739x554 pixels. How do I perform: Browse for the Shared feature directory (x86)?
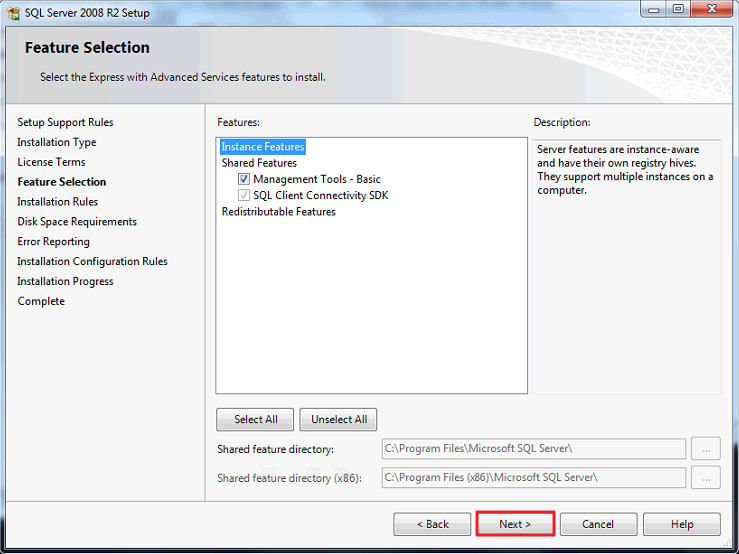pos(706,478)
